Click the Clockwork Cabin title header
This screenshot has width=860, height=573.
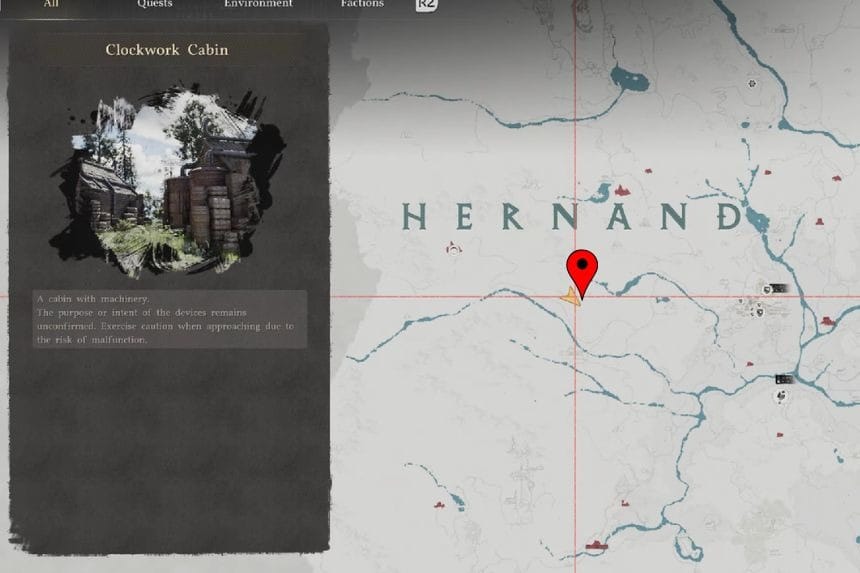(x=167, y=50)
